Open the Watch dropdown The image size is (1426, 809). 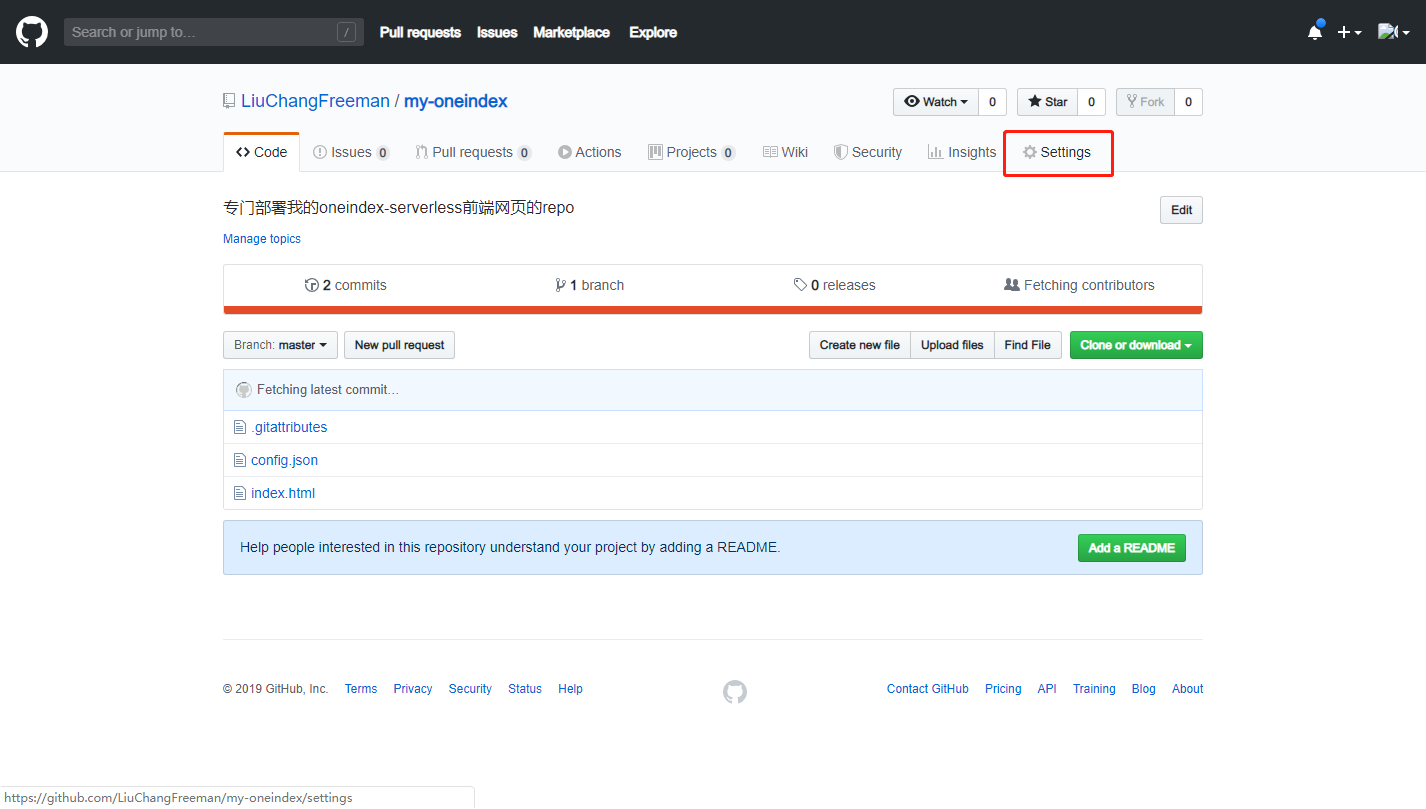(x=936, y=102)
